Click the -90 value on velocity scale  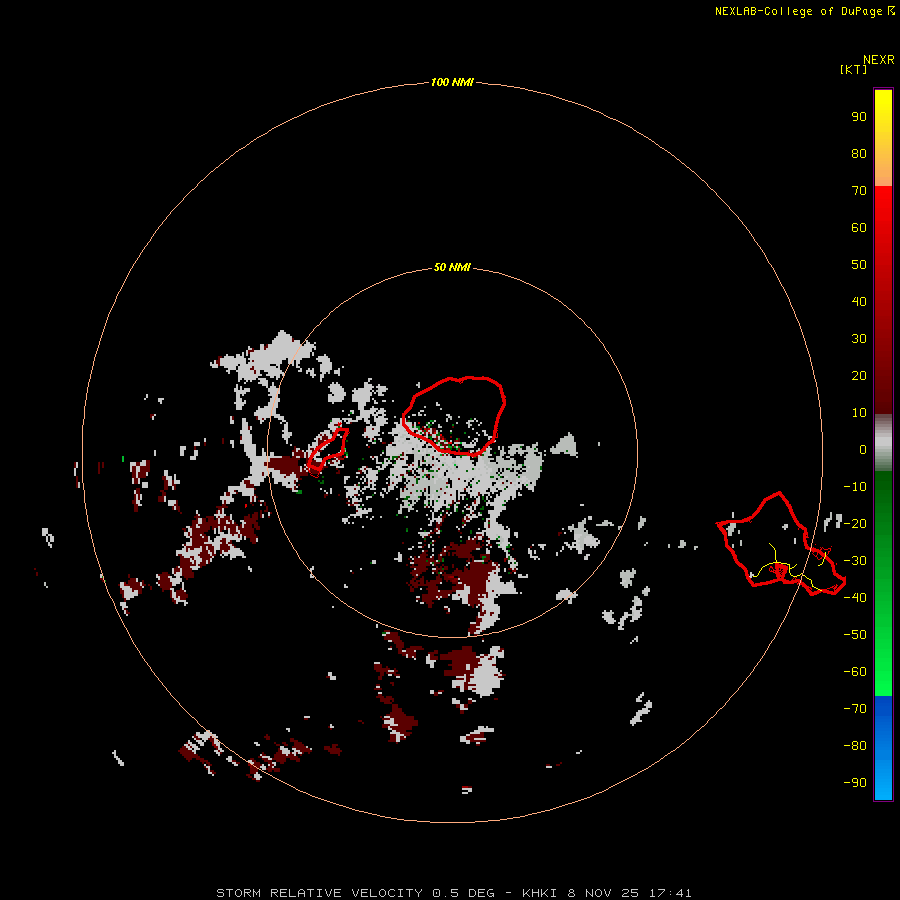pos(855,783)
